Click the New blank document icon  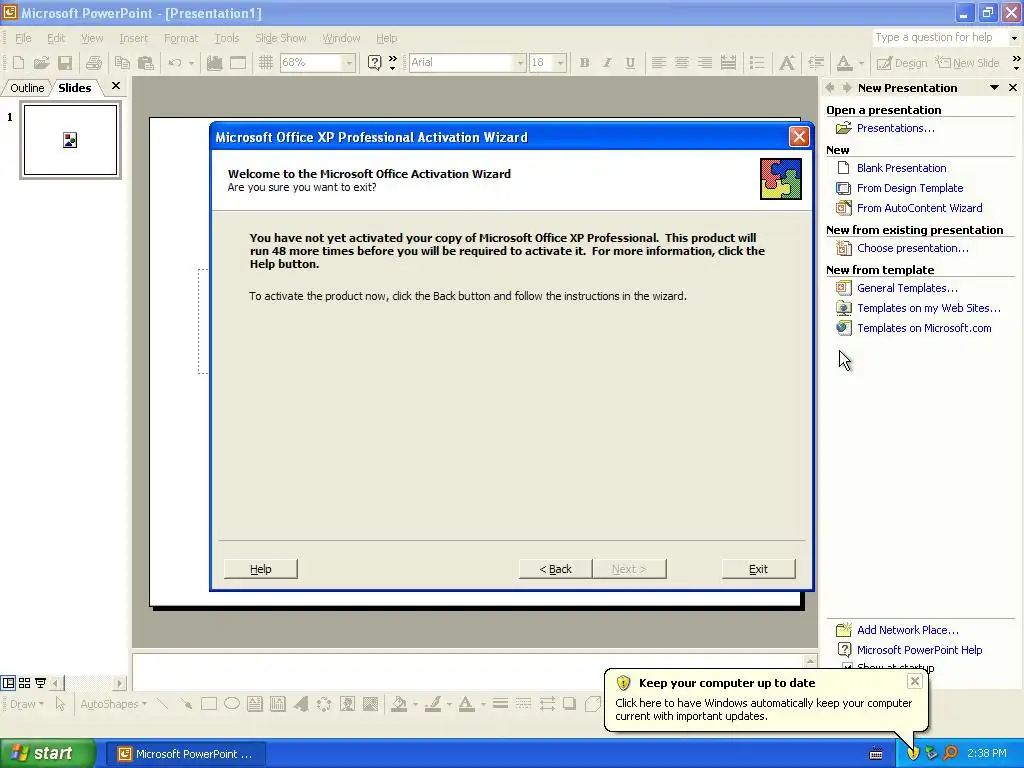click(18, 63)
